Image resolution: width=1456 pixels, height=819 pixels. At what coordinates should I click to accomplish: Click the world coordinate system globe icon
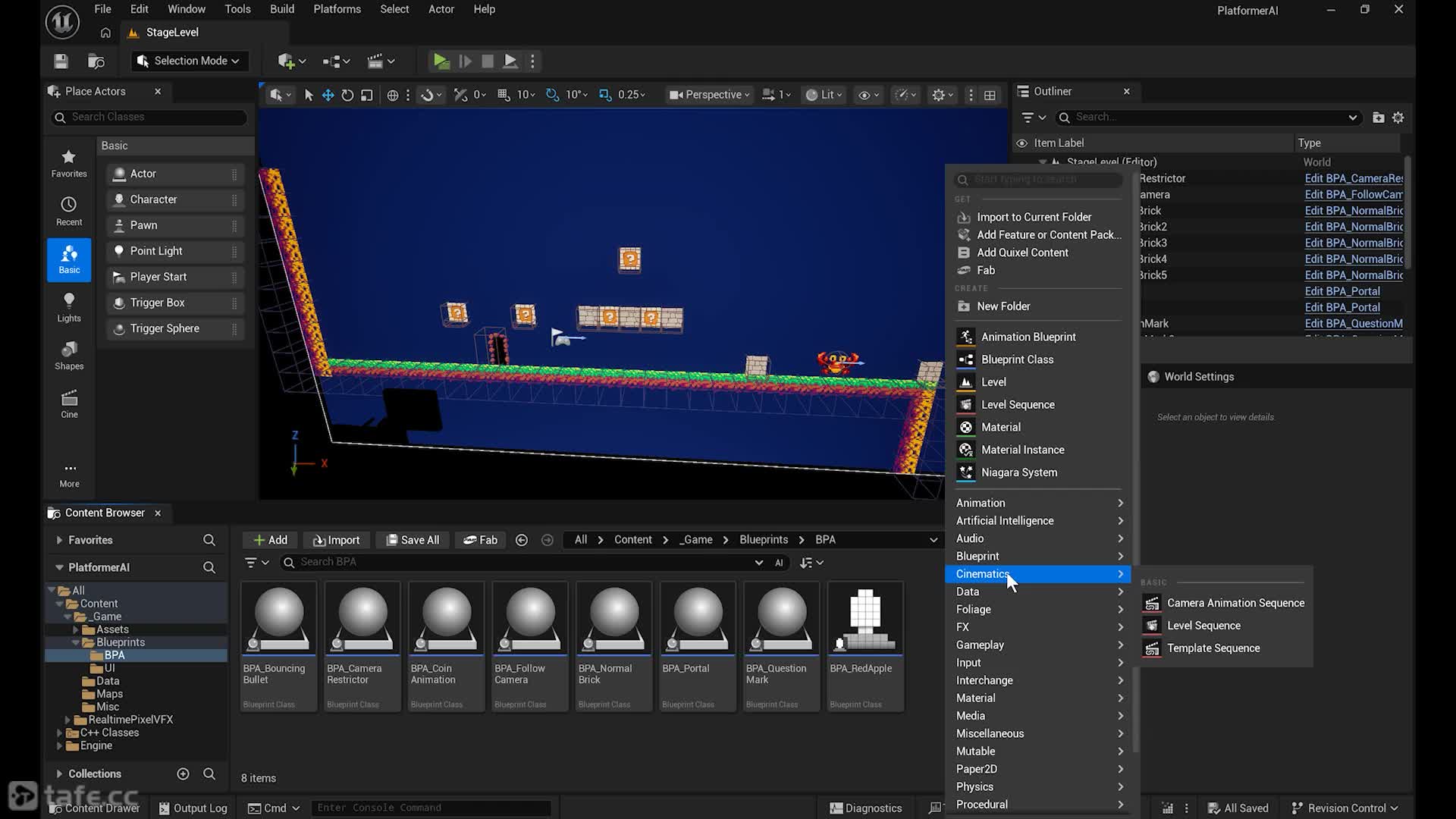click(393, 95)
